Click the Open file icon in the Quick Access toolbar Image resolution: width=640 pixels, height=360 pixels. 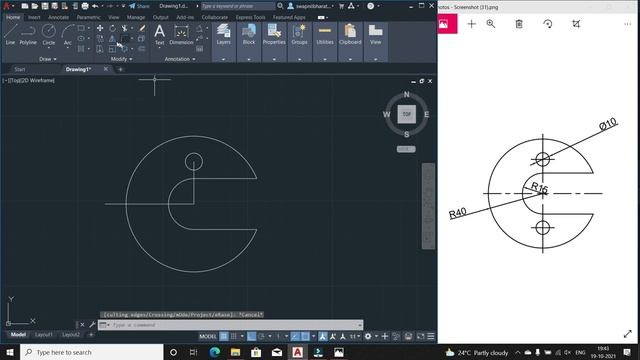(35, 6)
